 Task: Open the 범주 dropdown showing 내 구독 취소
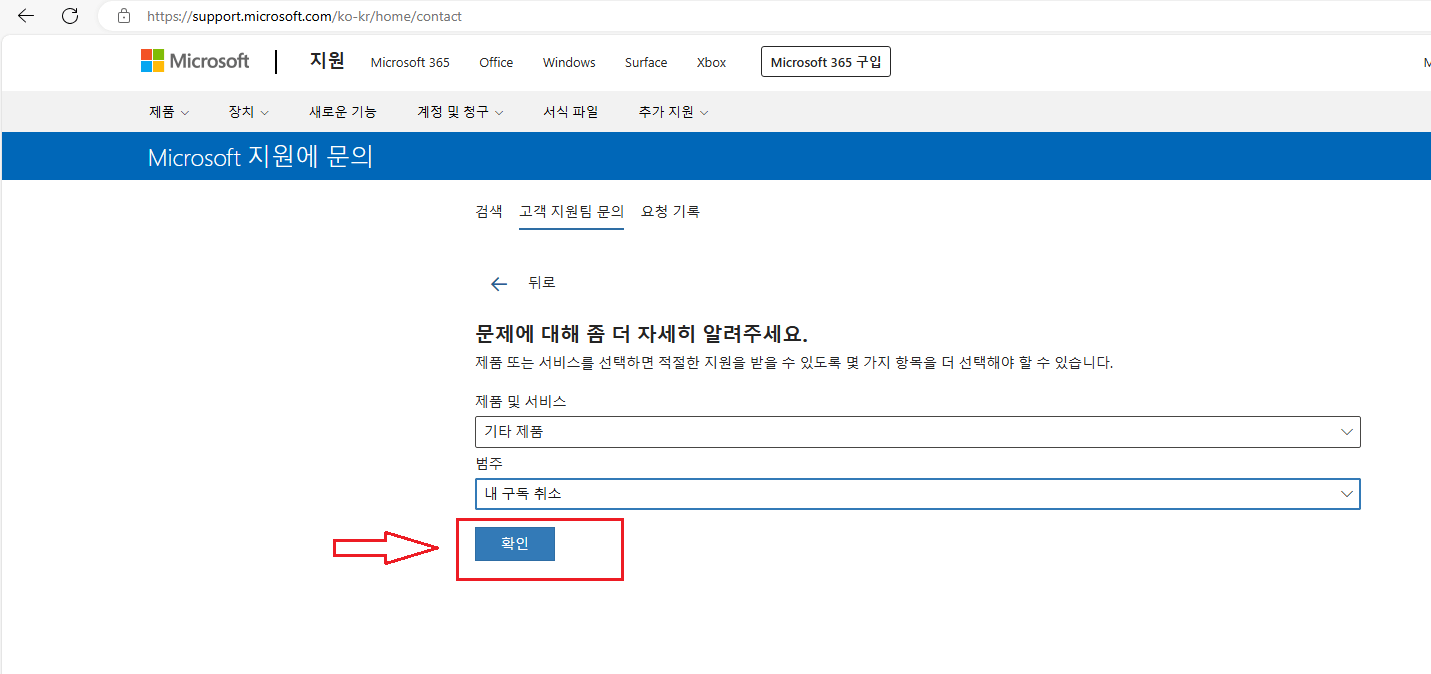[917, 494]
